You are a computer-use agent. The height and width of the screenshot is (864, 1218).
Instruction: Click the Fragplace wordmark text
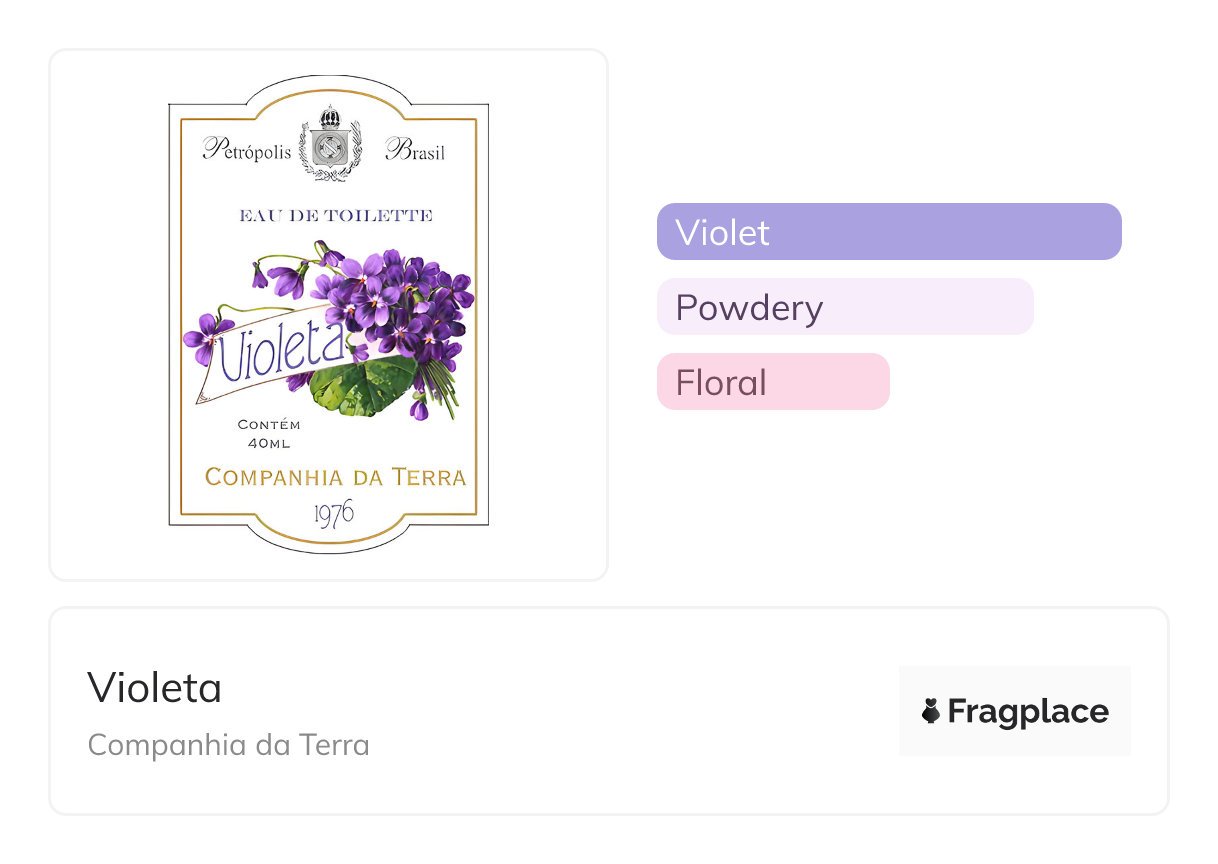point(1027,712)
